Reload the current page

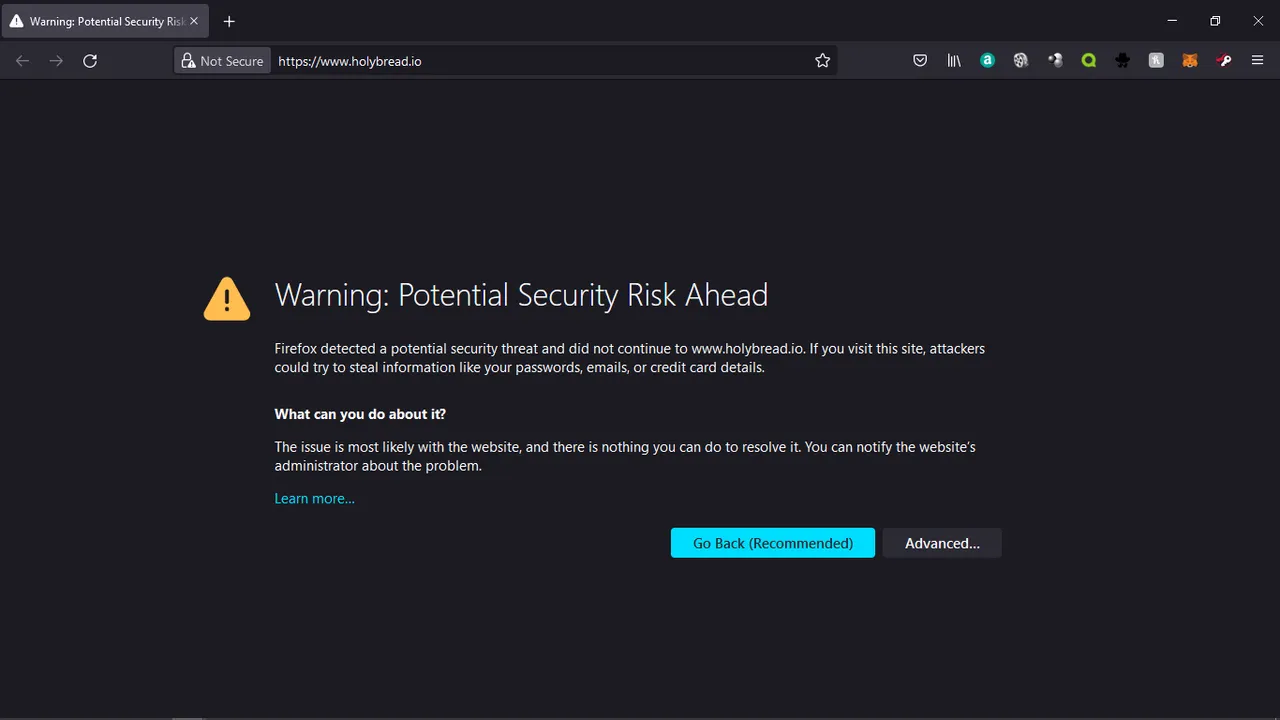pyautogui.click(x=90, y=61)
